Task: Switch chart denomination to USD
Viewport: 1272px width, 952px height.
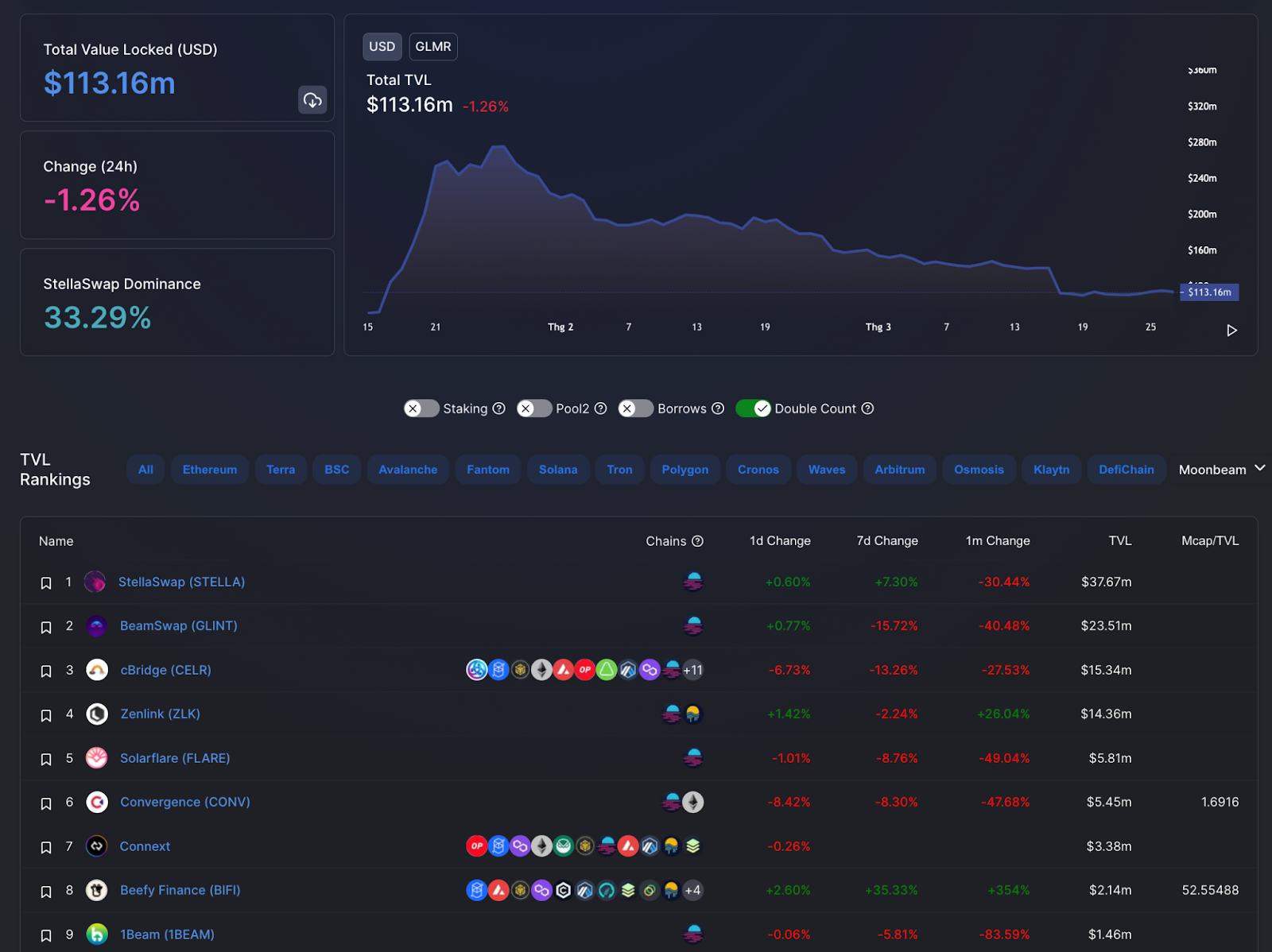Action: click(382, 47)
